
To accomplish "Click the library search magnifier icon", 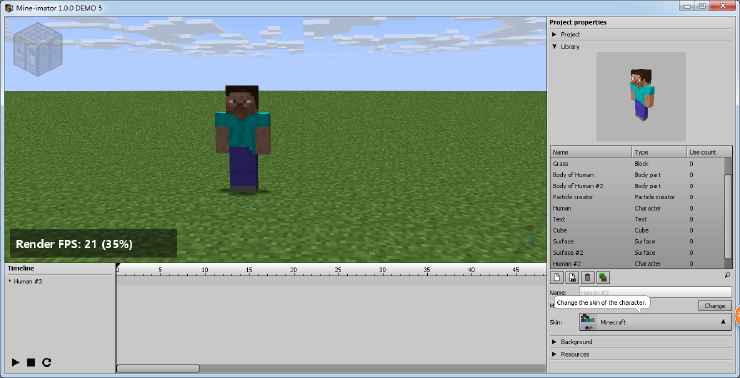I will click(x=727, y=274).
